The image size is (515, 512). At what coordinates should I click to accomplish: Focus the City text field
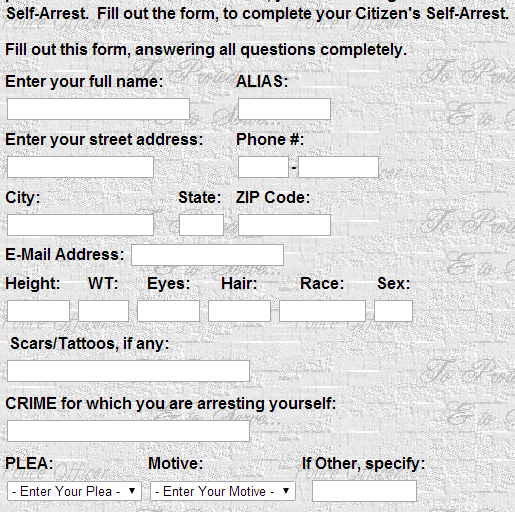(80, 225)
